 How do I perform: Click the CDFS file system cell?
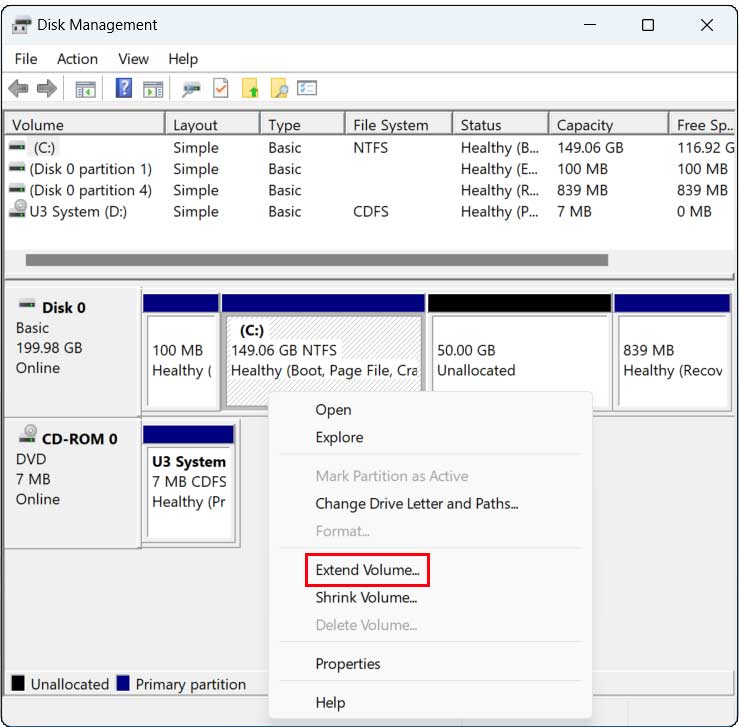coord(371,212)
